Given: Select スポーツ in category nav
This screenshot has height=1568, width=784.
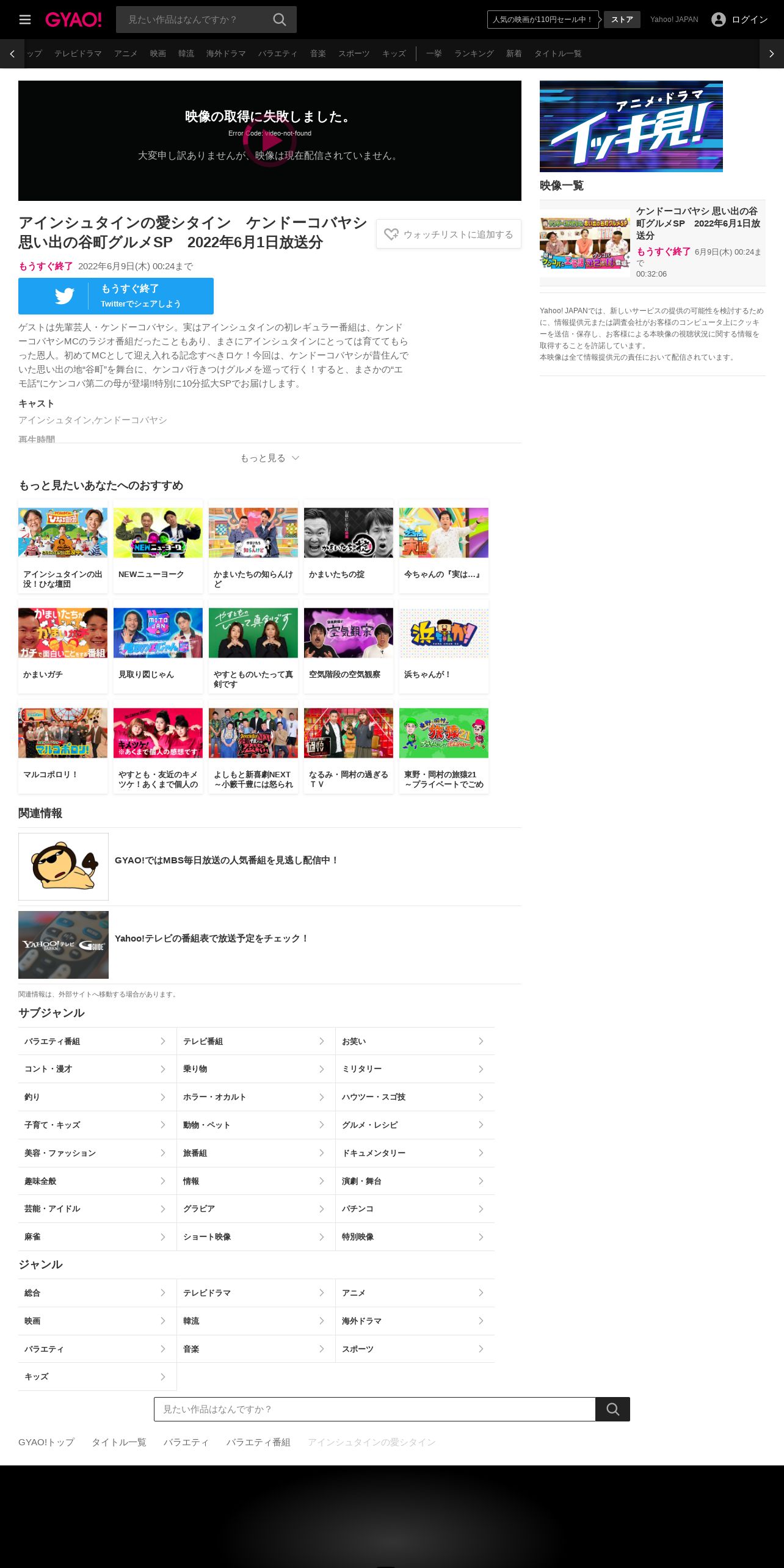Looking at the screenshot, I should tap(354, 54).
